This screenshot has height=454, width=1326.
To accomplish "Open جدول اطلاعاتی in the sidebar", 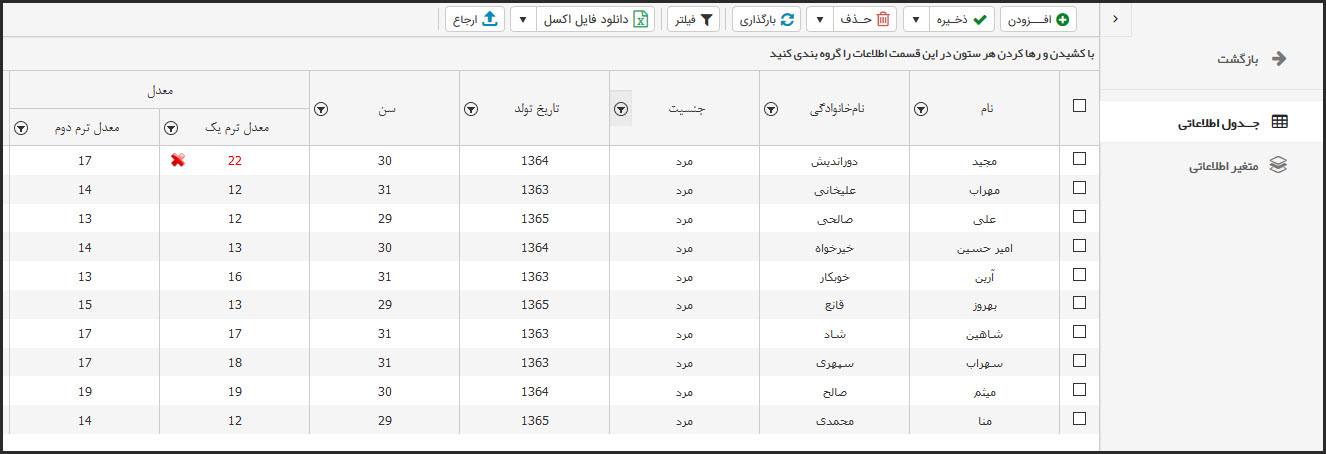I will [1212, 123].
